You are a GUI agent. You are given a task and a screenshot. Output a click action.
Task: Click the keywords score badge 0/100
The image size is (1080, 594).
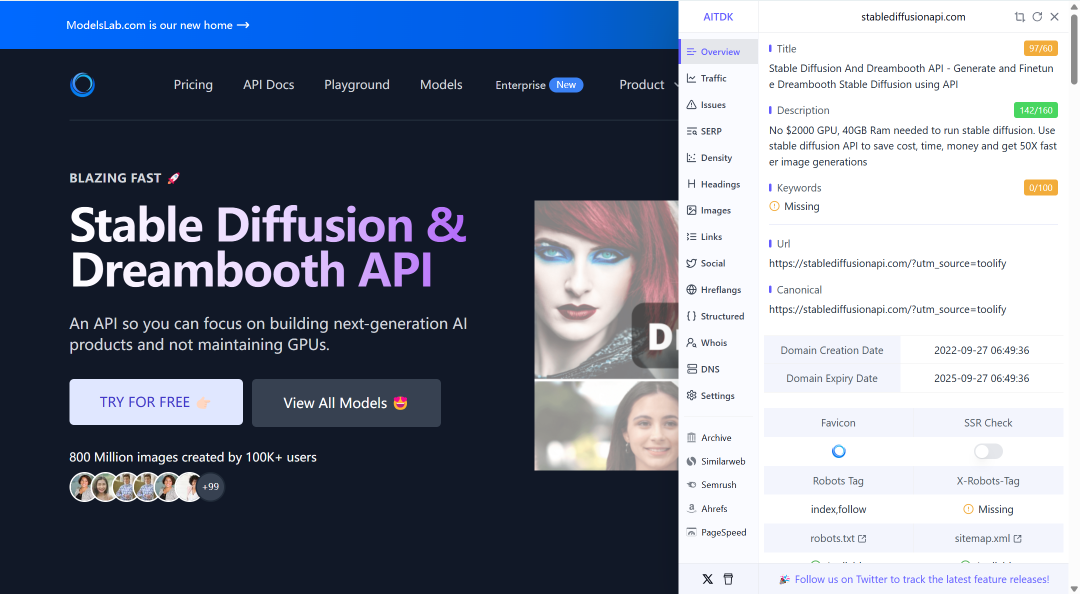coord(1041,187)
